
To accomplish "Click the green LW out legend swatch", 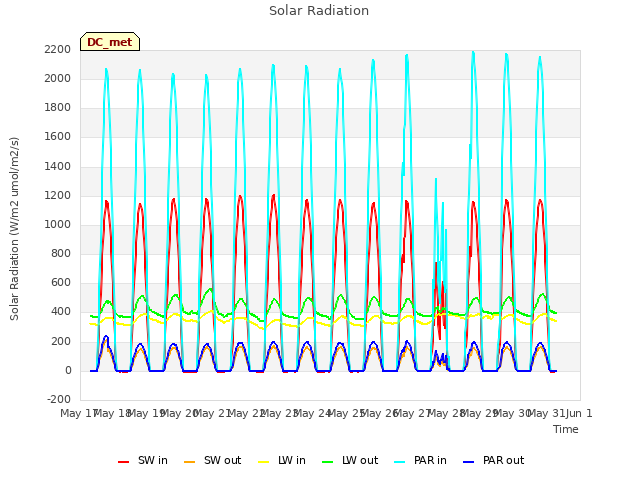I will point(327,462).
